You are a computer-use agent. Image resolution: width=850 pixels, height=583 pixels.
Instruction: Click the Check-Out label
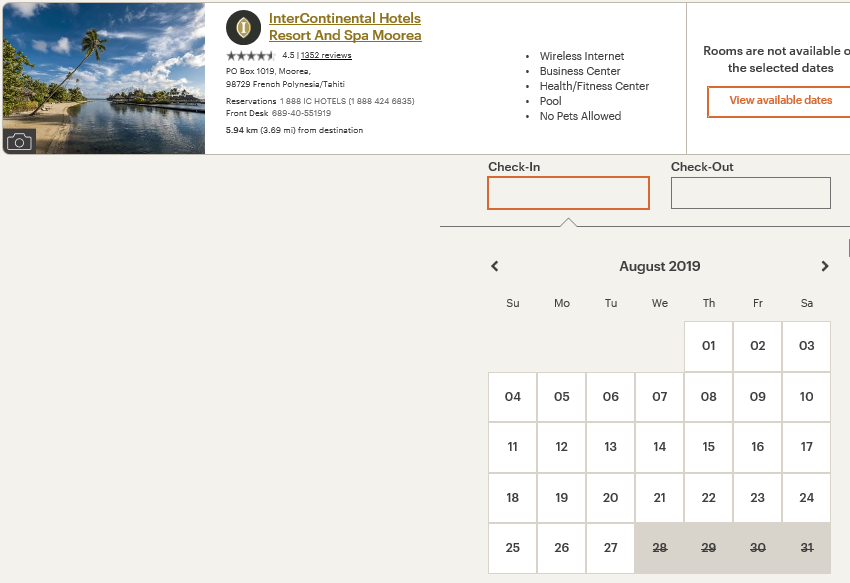tap(702, 167)
